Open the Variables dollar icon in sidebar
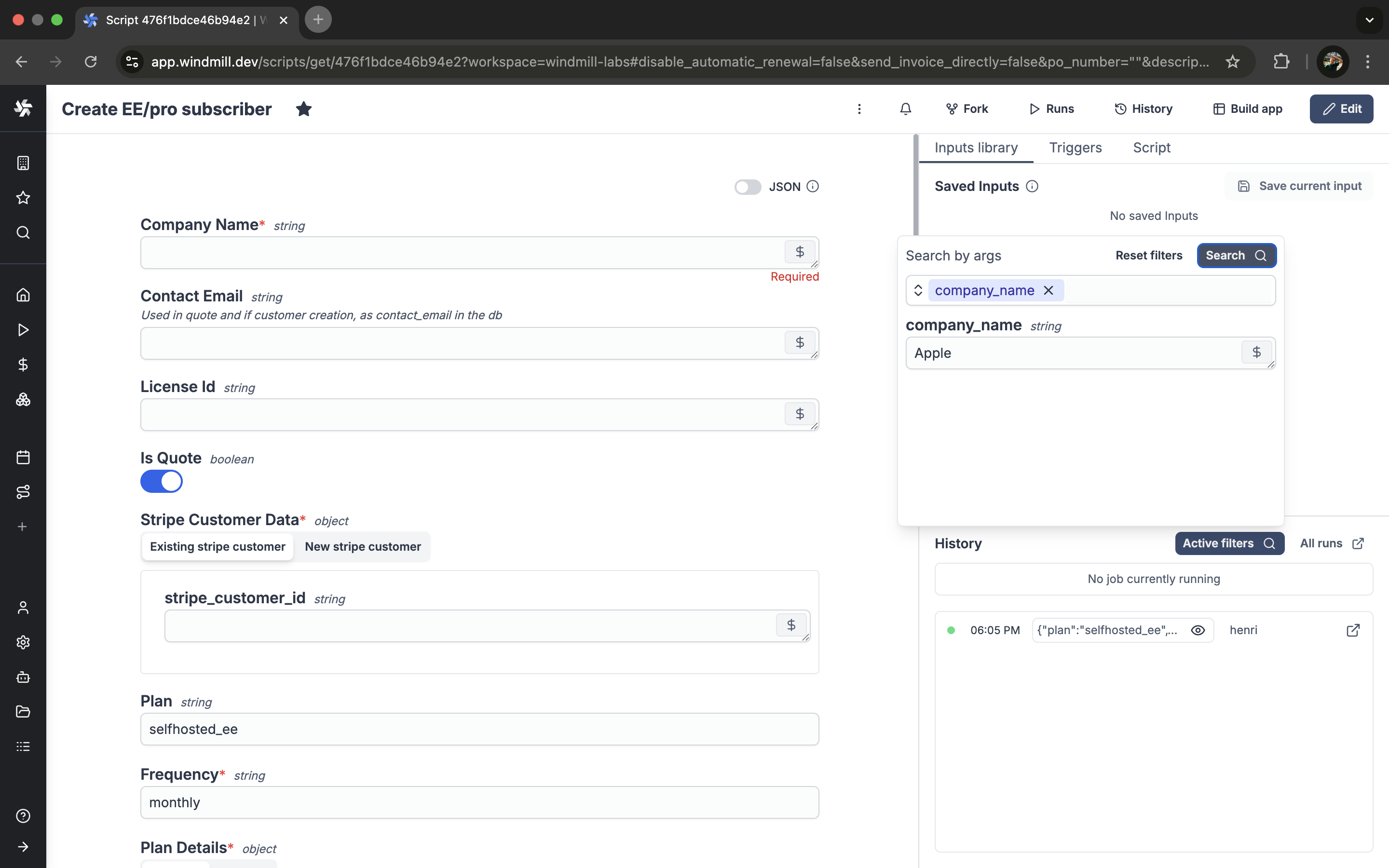The image size is (1389, 868). [23, 365]
